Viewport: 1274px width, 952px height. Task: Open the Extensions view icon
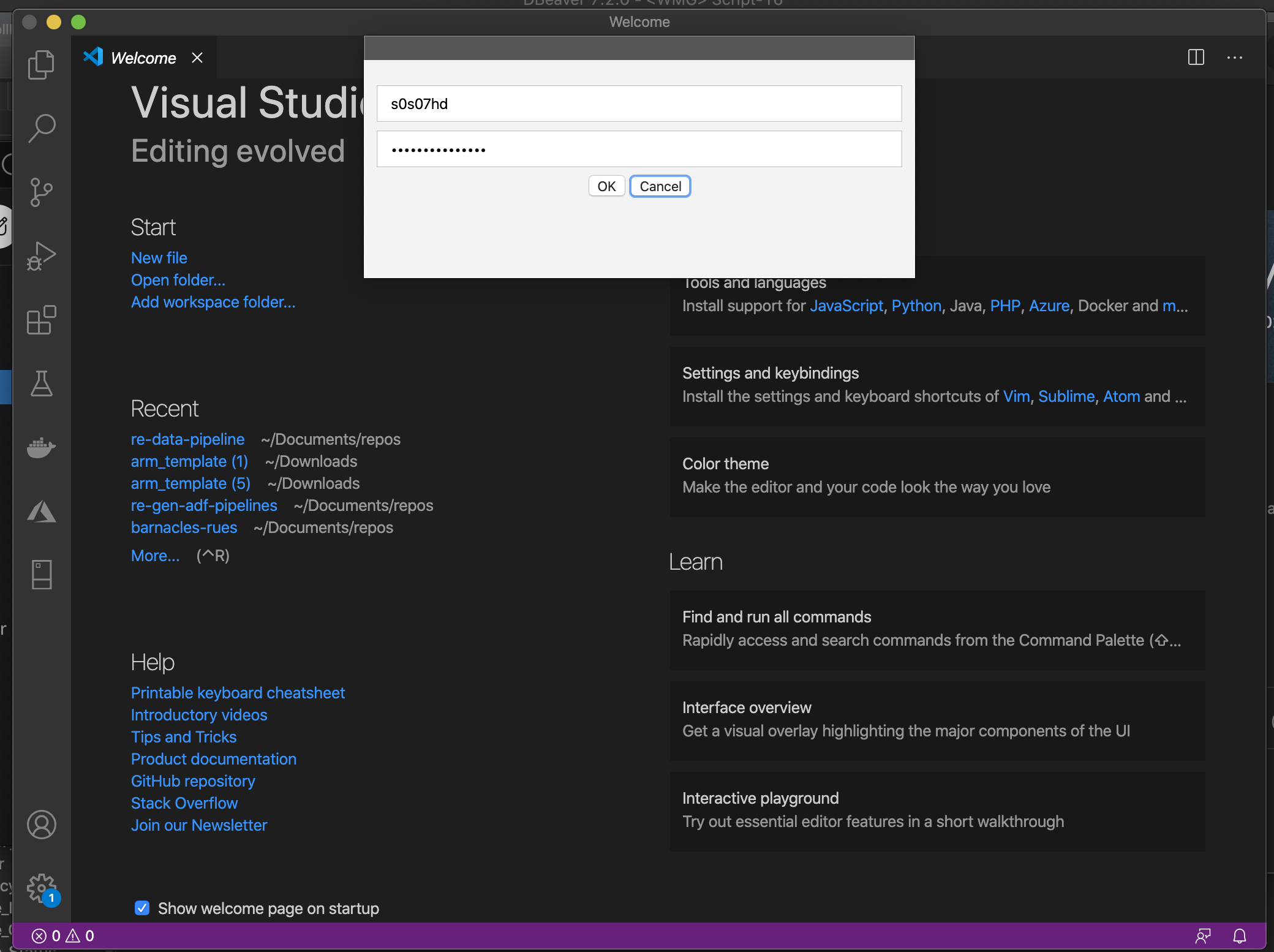point(41,320)
